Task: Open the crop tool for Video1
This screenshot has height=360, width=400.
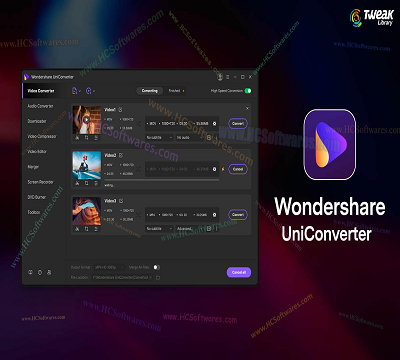Action: point(87,137)
